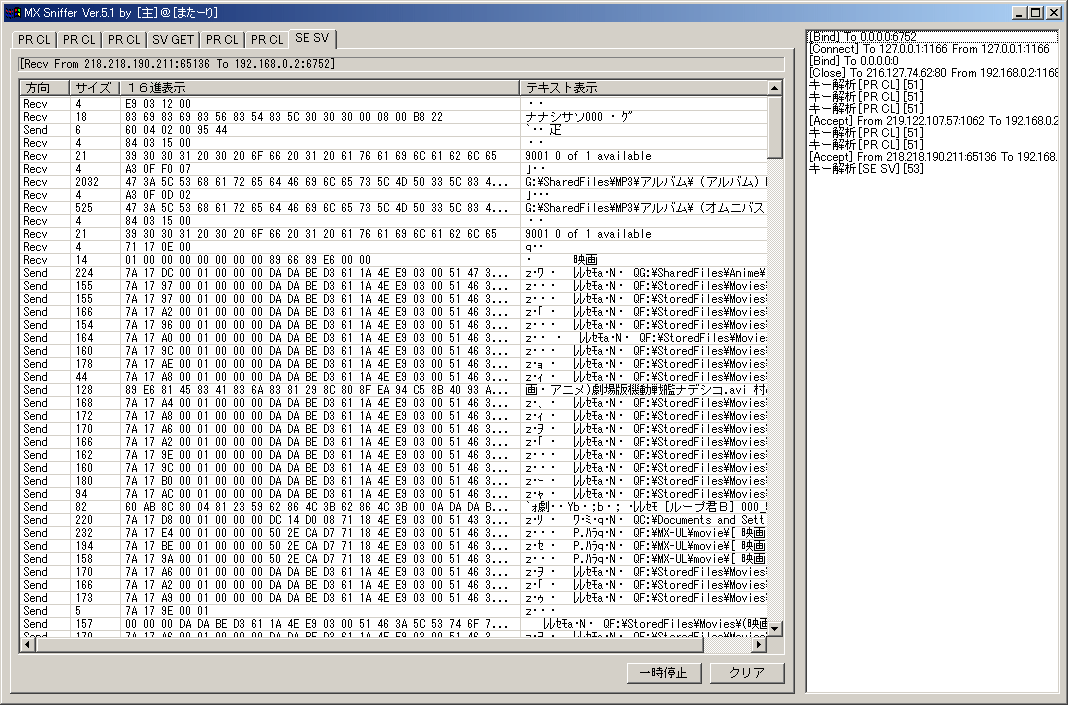Click the サイズ column header
This screenshot has height=705, width=1068.
(94, 88)
